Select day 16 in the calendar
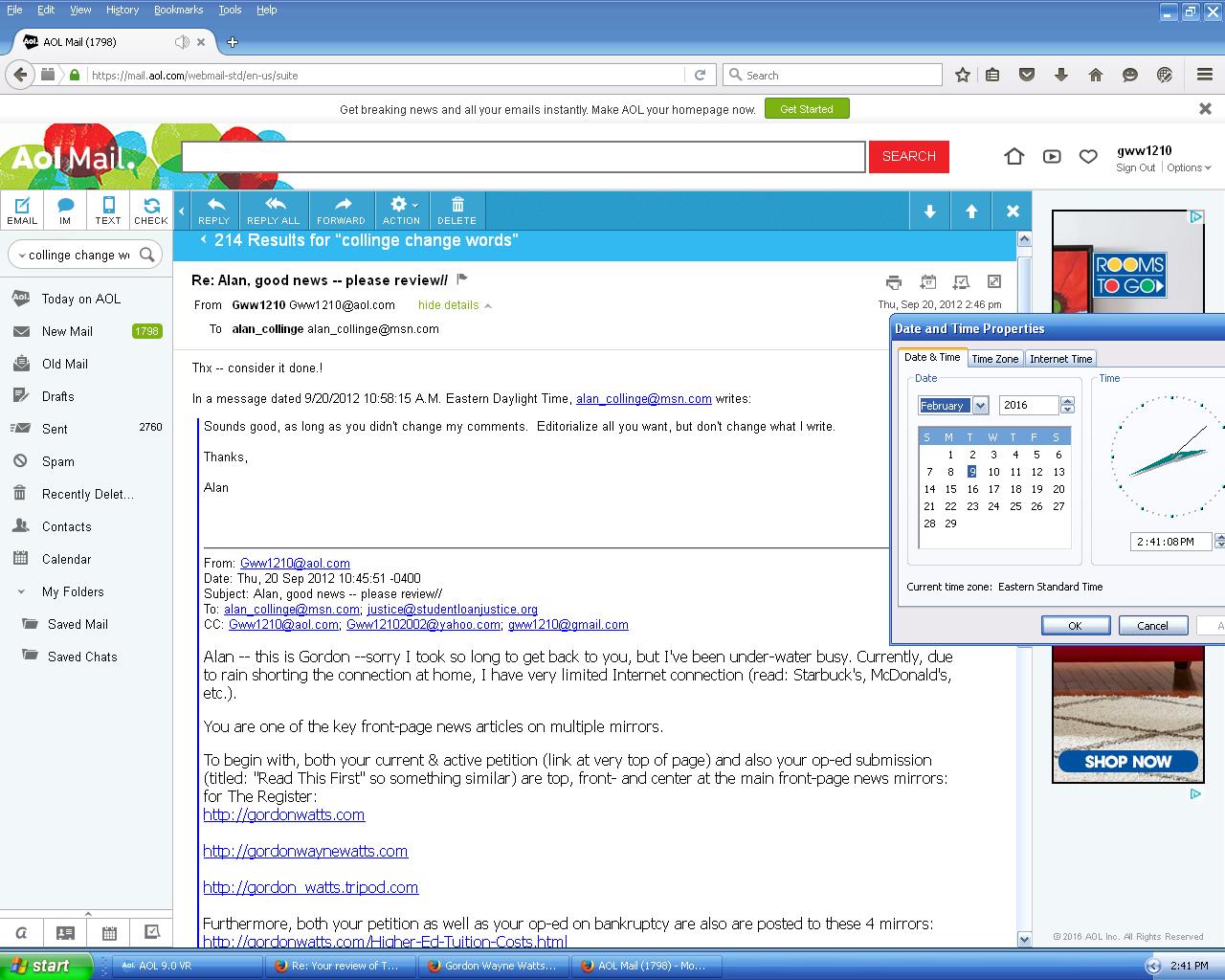 [x=972, y=489]
